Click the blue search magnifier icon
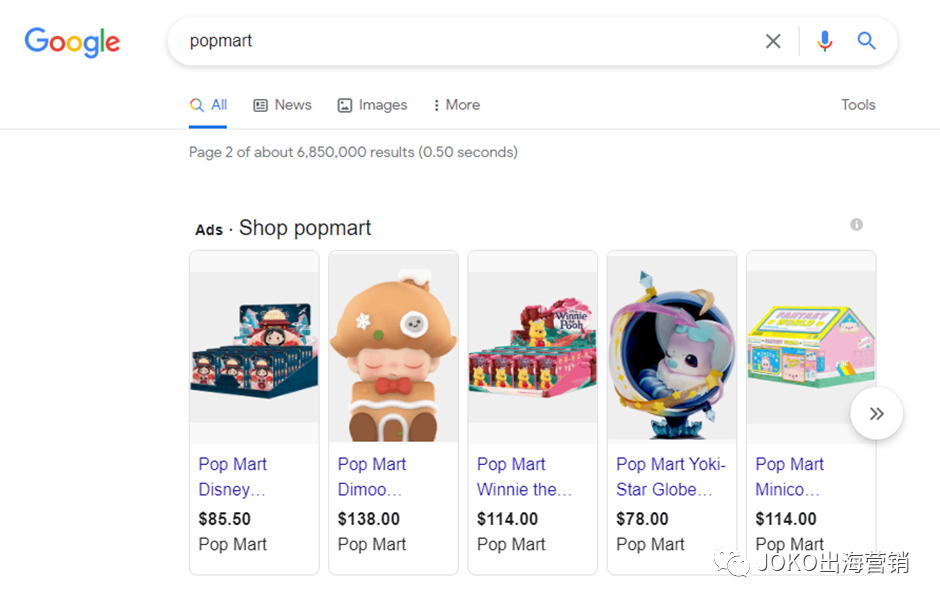The image size is (940, 604). (866, 41)
